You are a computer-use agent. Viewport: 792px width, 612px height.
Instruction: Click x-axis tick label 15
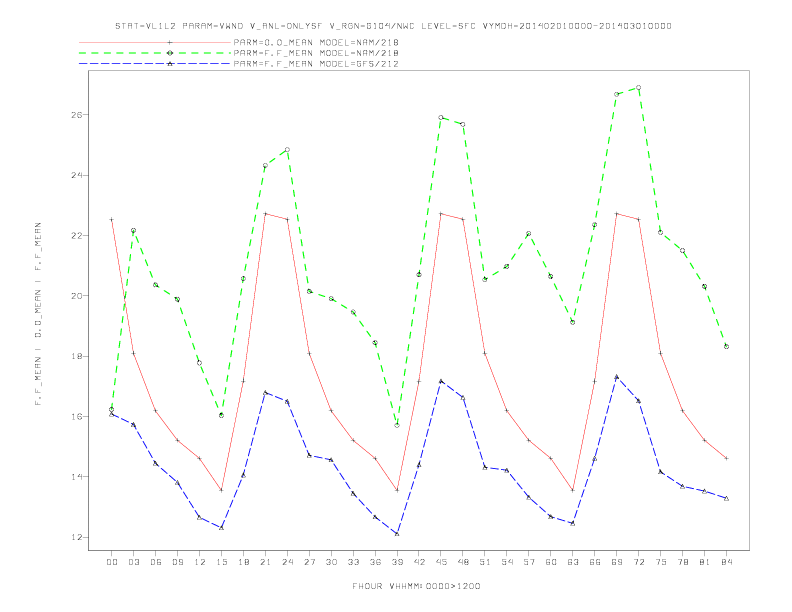pos(221,562)
